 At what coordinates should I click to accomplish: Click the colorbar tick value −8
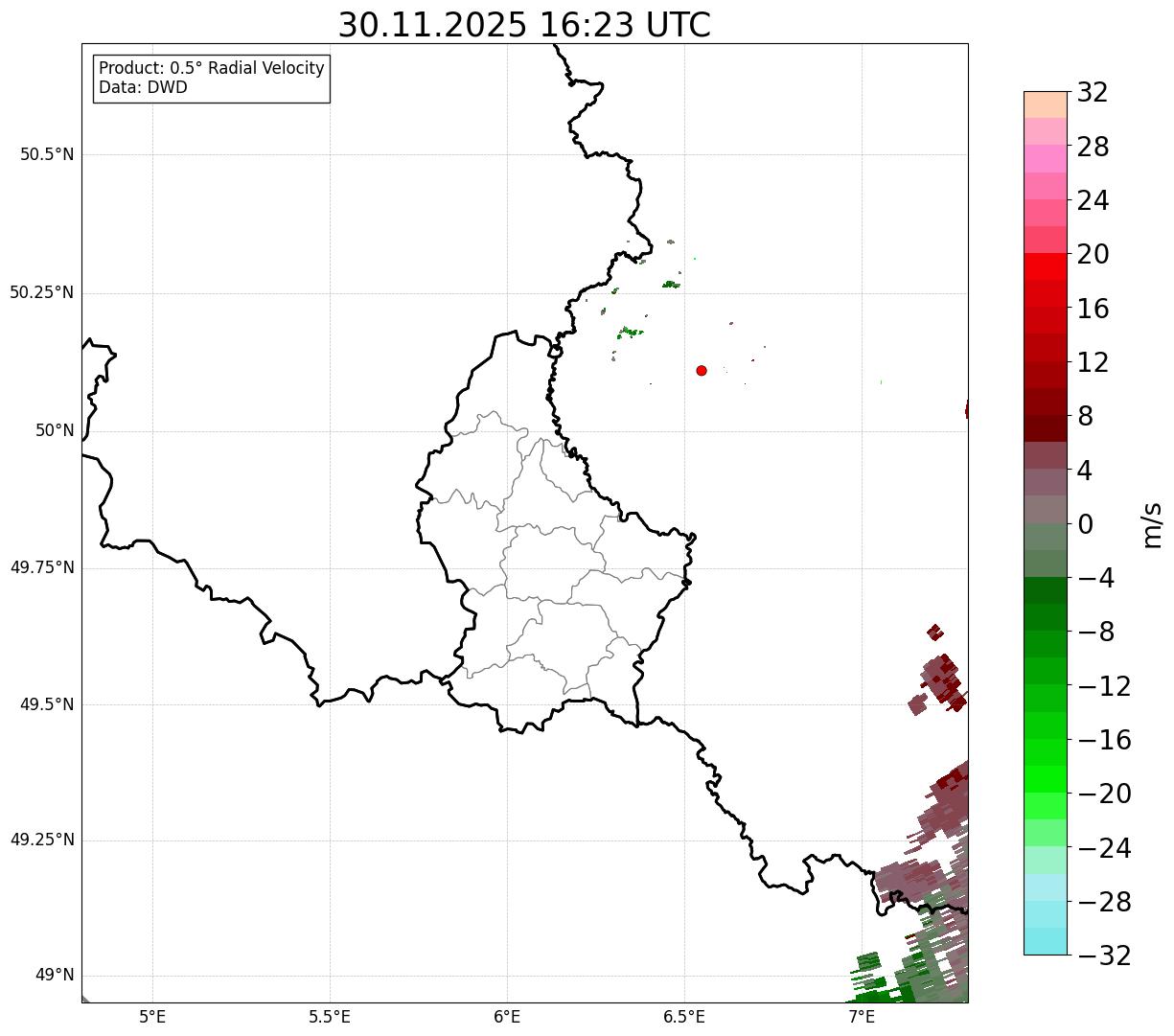(1096, 633)
